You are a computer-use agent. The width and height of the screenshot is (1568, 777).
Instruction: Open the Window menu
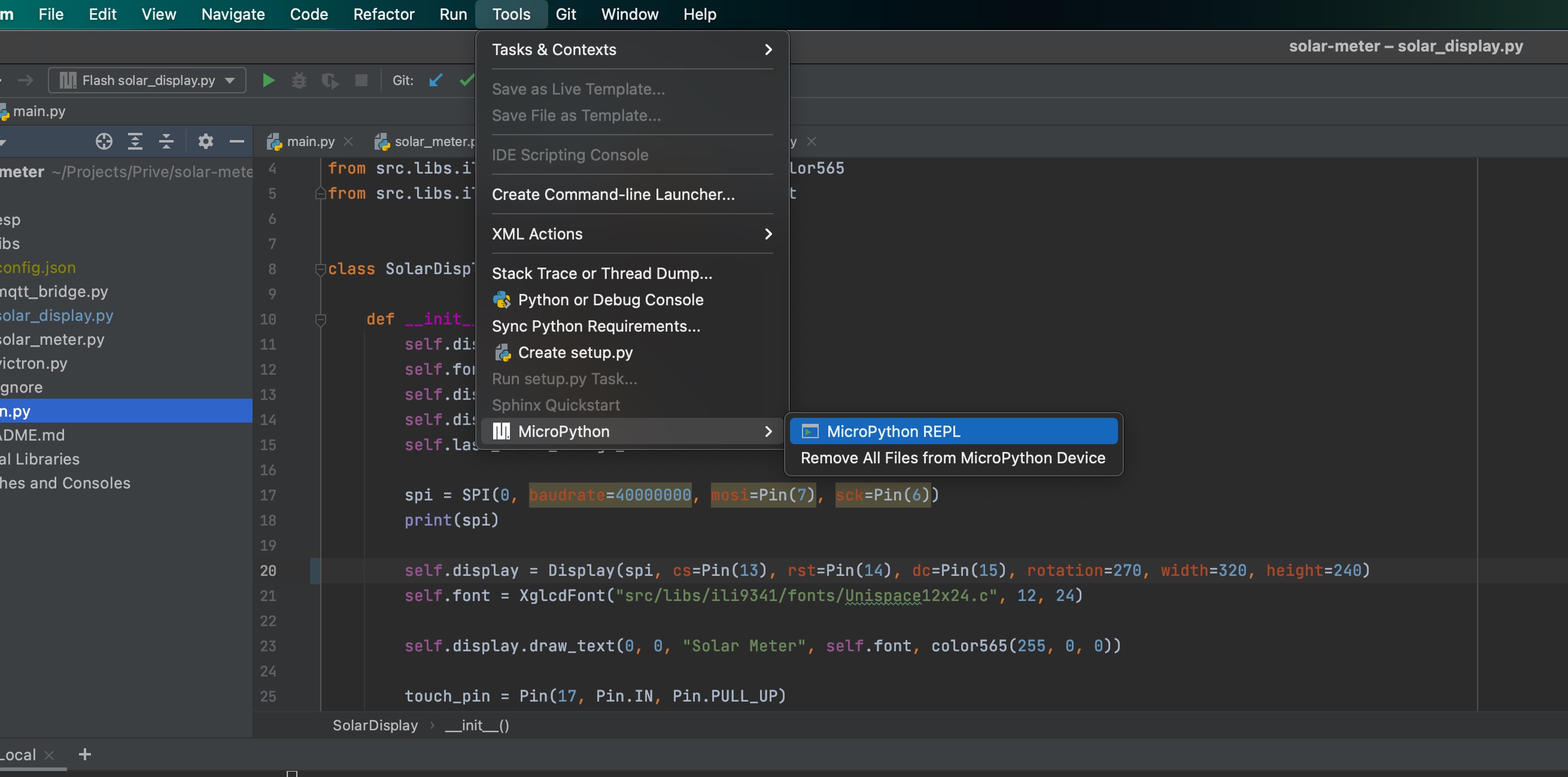point(630,14)
